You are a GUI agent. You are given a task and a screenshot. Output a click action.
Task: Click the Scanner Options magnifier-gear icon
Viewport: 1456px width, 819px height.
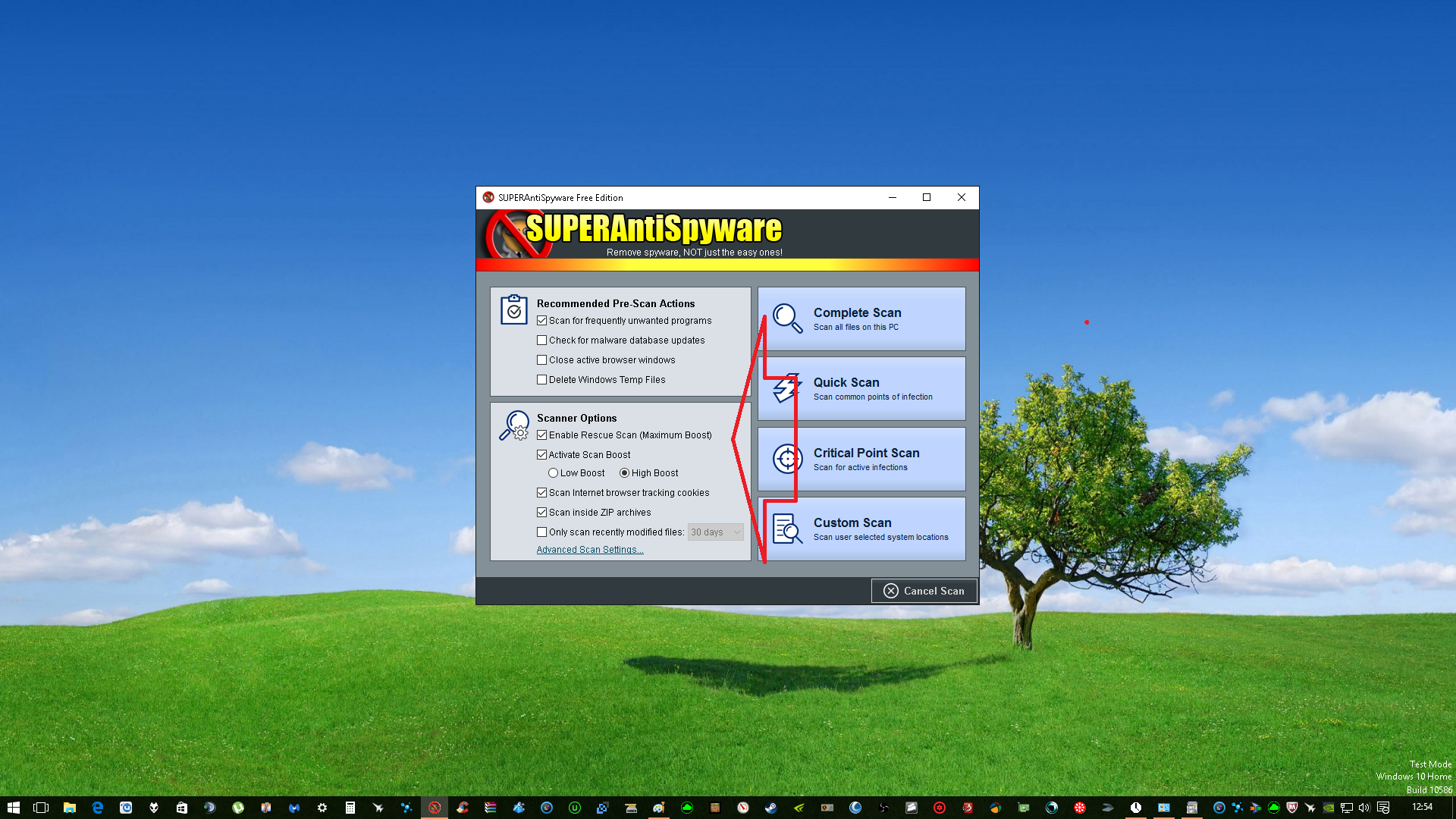(513, 425)
